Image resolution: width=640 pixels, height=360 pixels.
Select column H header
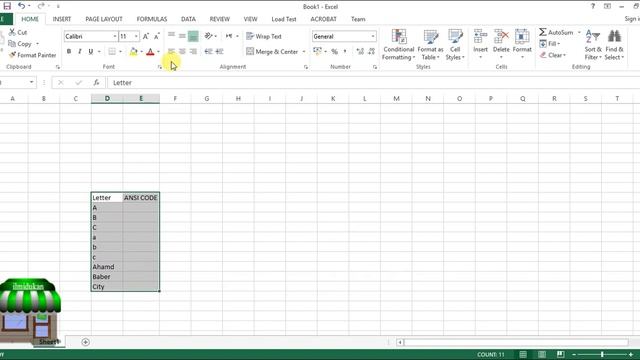(x=238, y=98)
